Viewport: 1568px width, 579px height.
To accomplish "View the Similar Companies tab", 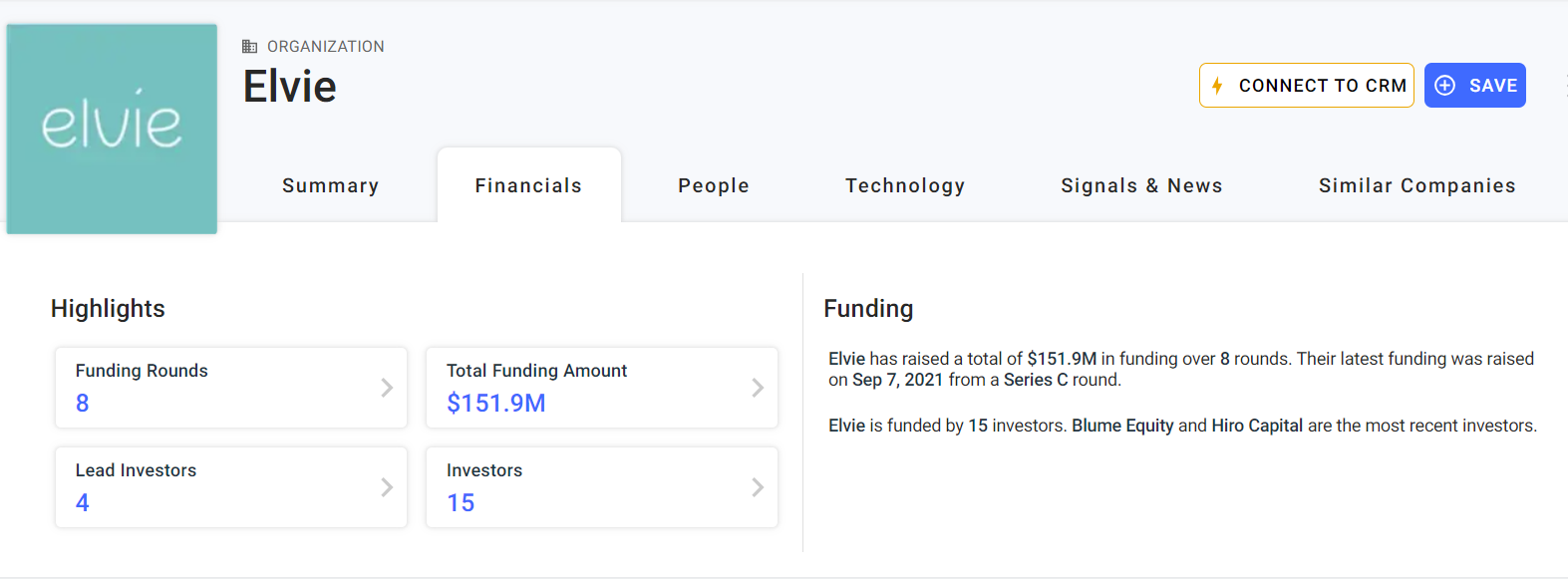I will [x=1416, y=185].
